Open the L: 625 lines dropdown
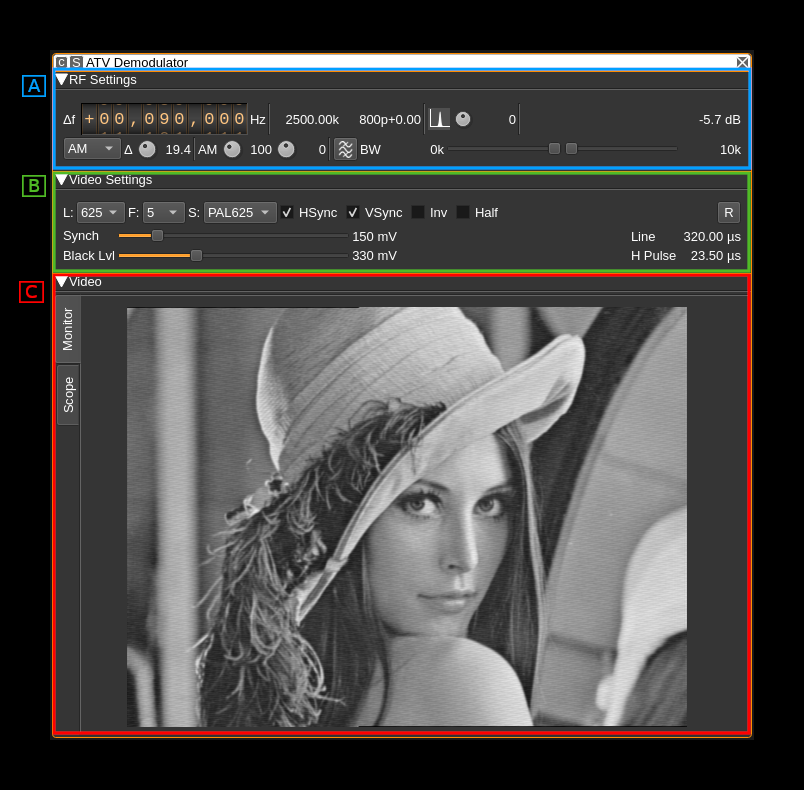The width and height of the screenshot is (804, 790). (x=100, y=213)
